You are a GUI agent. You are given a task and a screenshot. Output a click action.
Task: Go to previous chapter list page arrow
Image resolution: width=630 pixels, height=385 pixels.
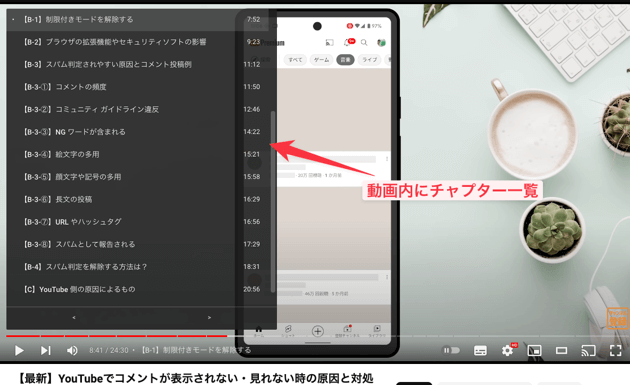click(x=74, y=317)
